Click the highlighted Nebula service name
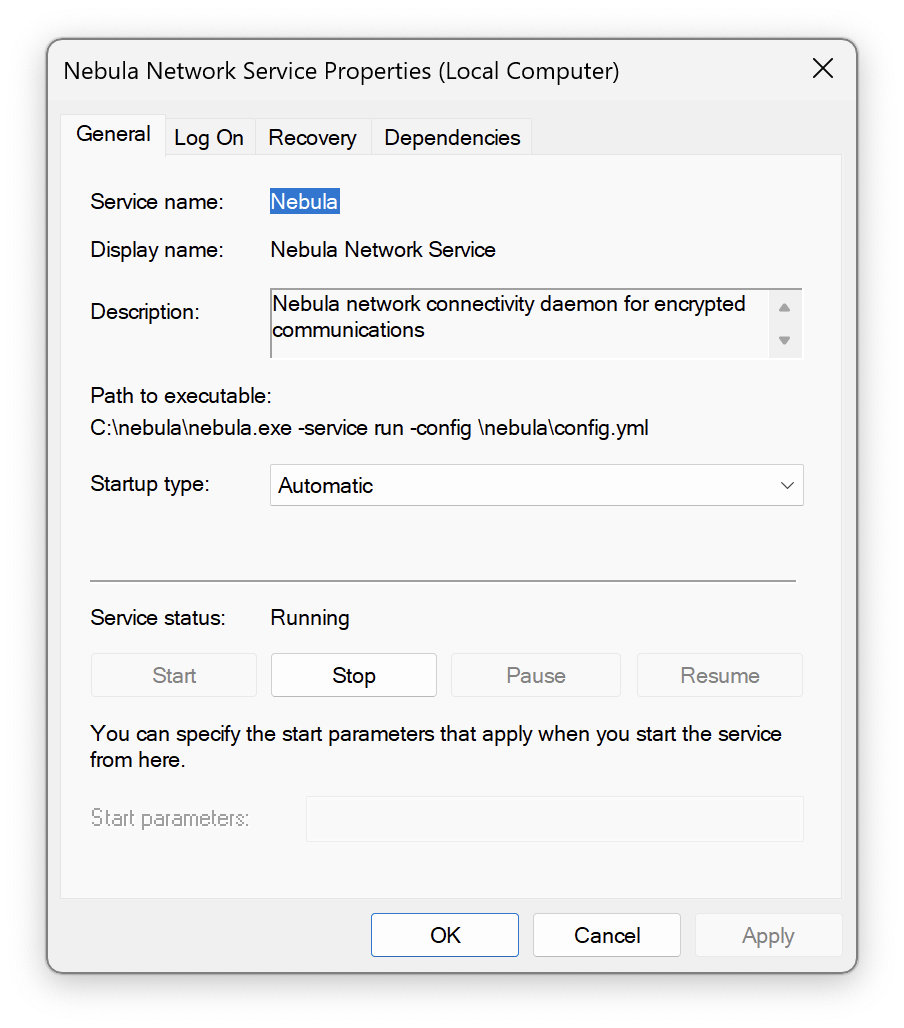The width and height of the screenshot is (904, 1028). [304, 201]
